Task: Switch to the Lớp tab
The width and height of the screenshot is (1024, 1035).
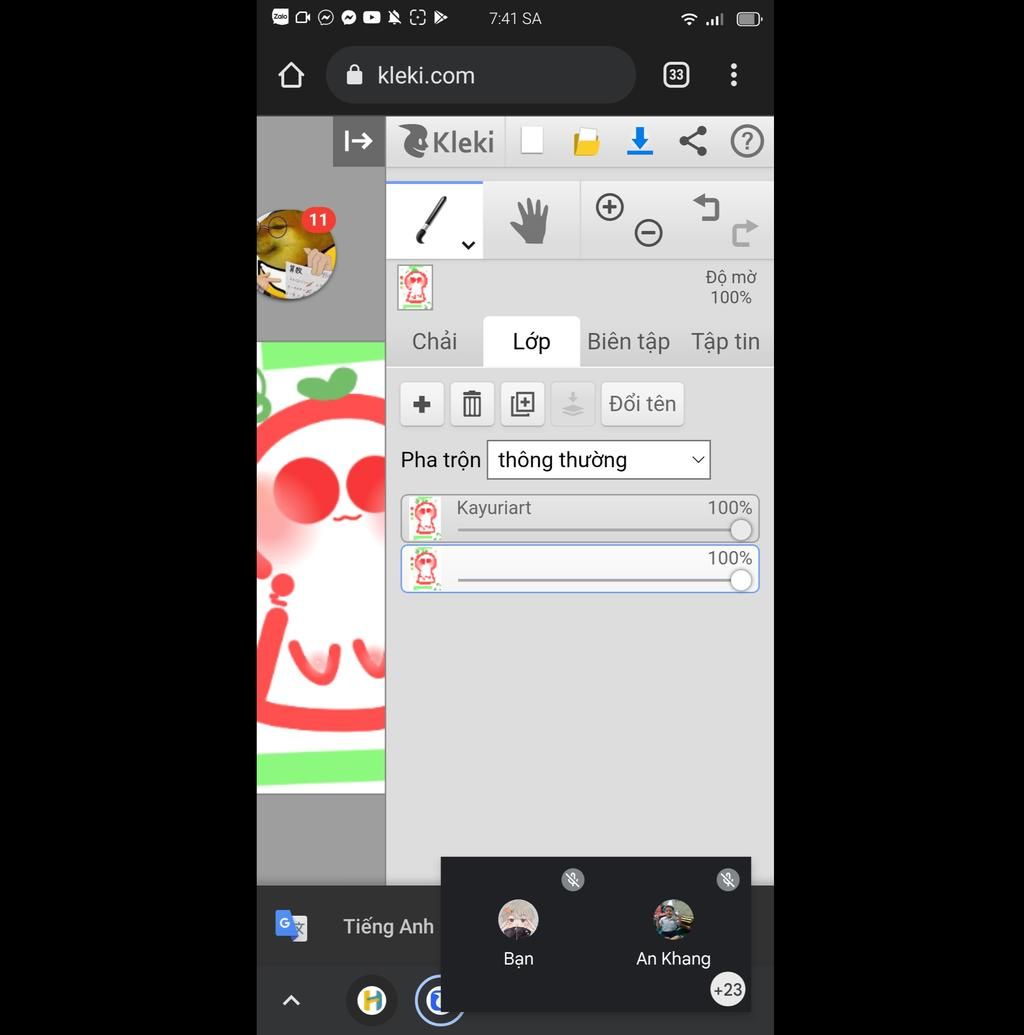Action: (x=531, y=341)
